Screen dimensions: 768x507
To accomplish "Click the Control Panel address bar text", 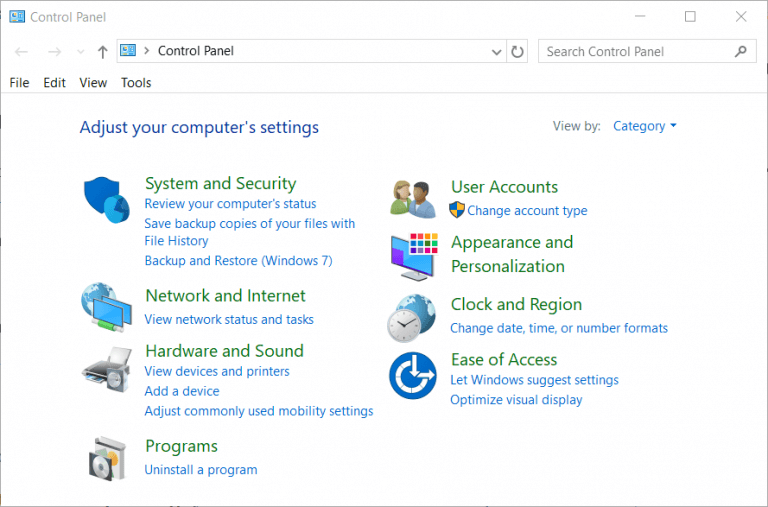I will coord(195,51).
